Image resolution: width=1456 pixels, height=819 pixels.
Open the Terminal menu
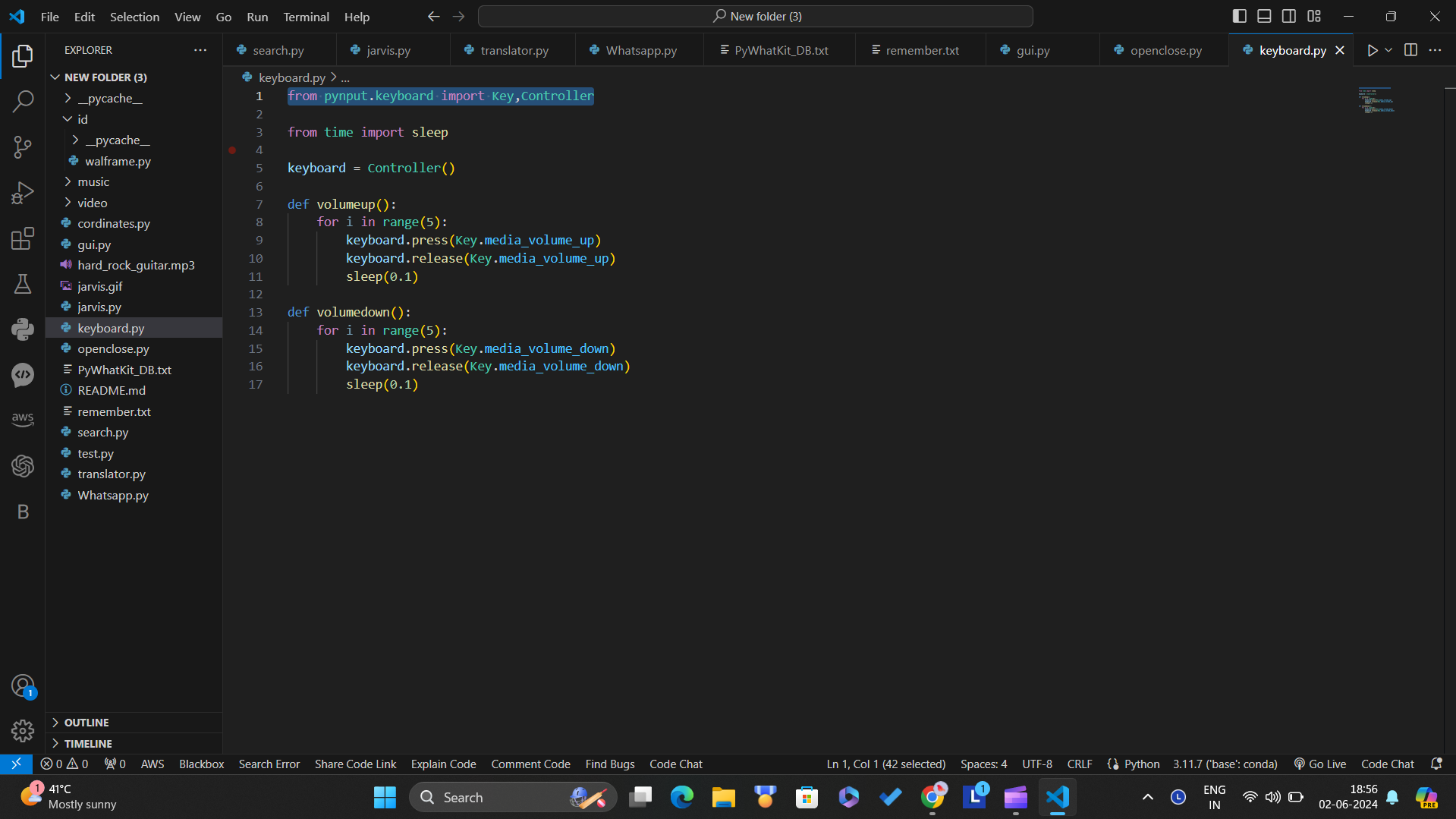(306, 17)
